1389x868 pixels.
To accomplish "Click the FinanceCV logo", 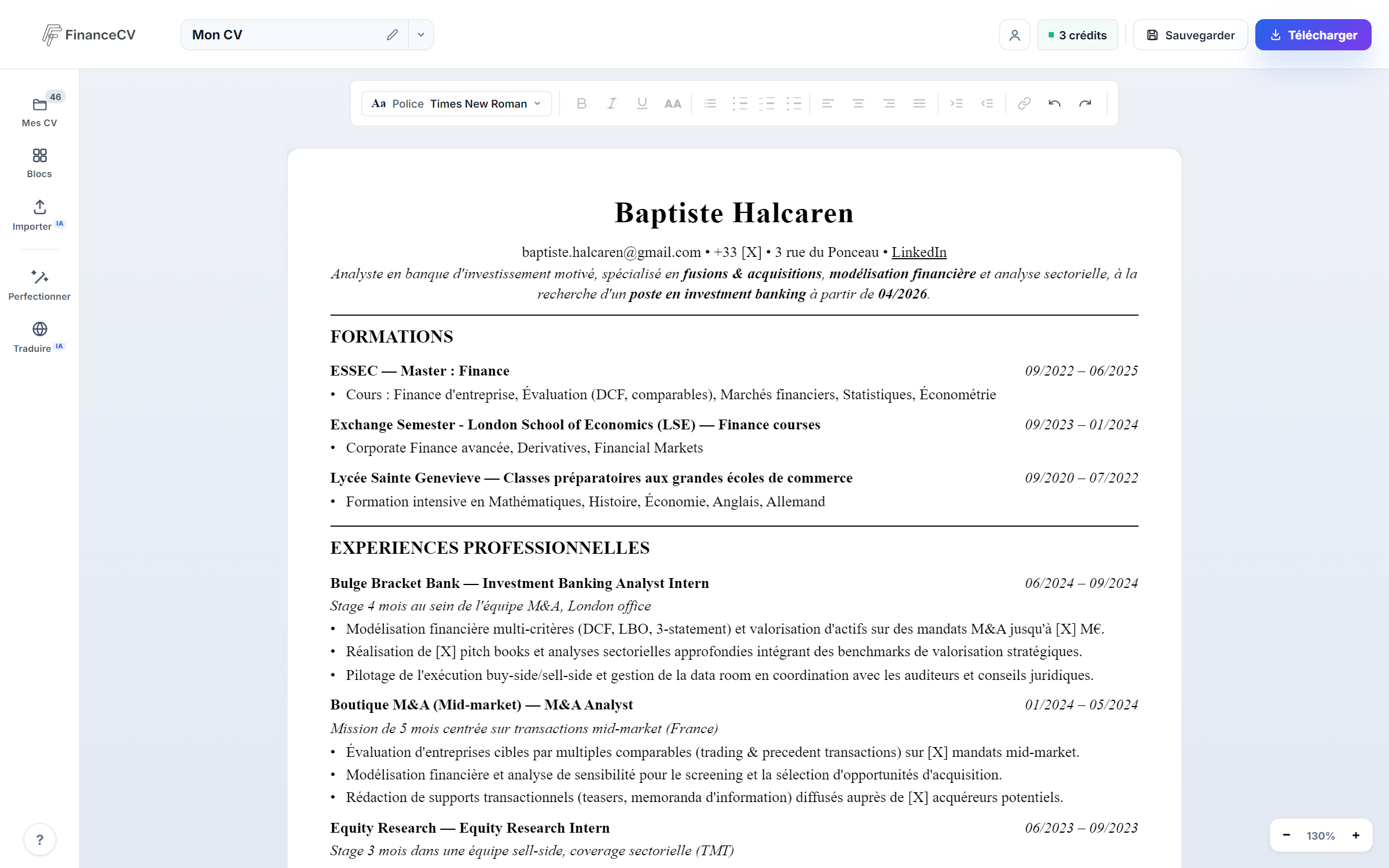I will pos(89,35).
